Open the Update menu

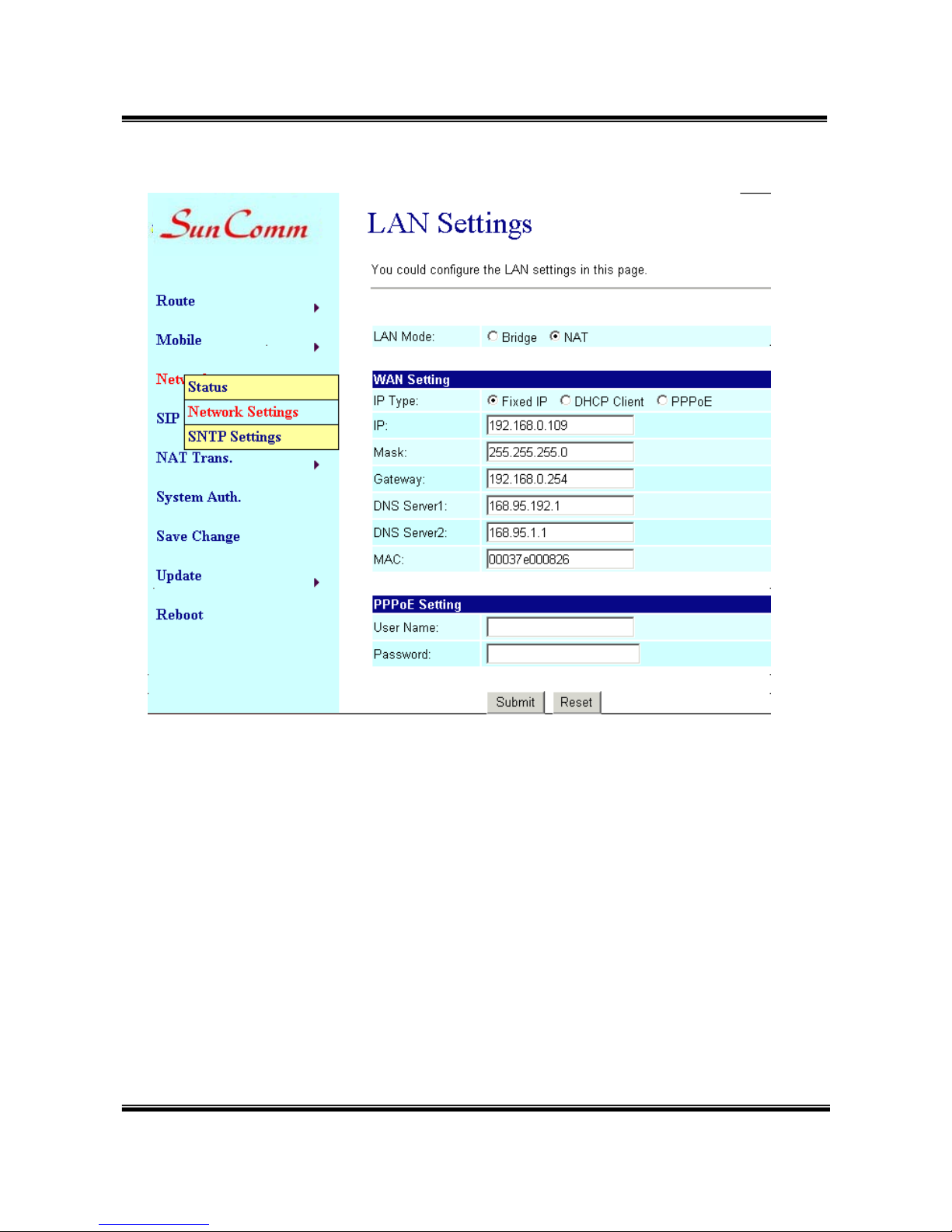click(179, 575)
